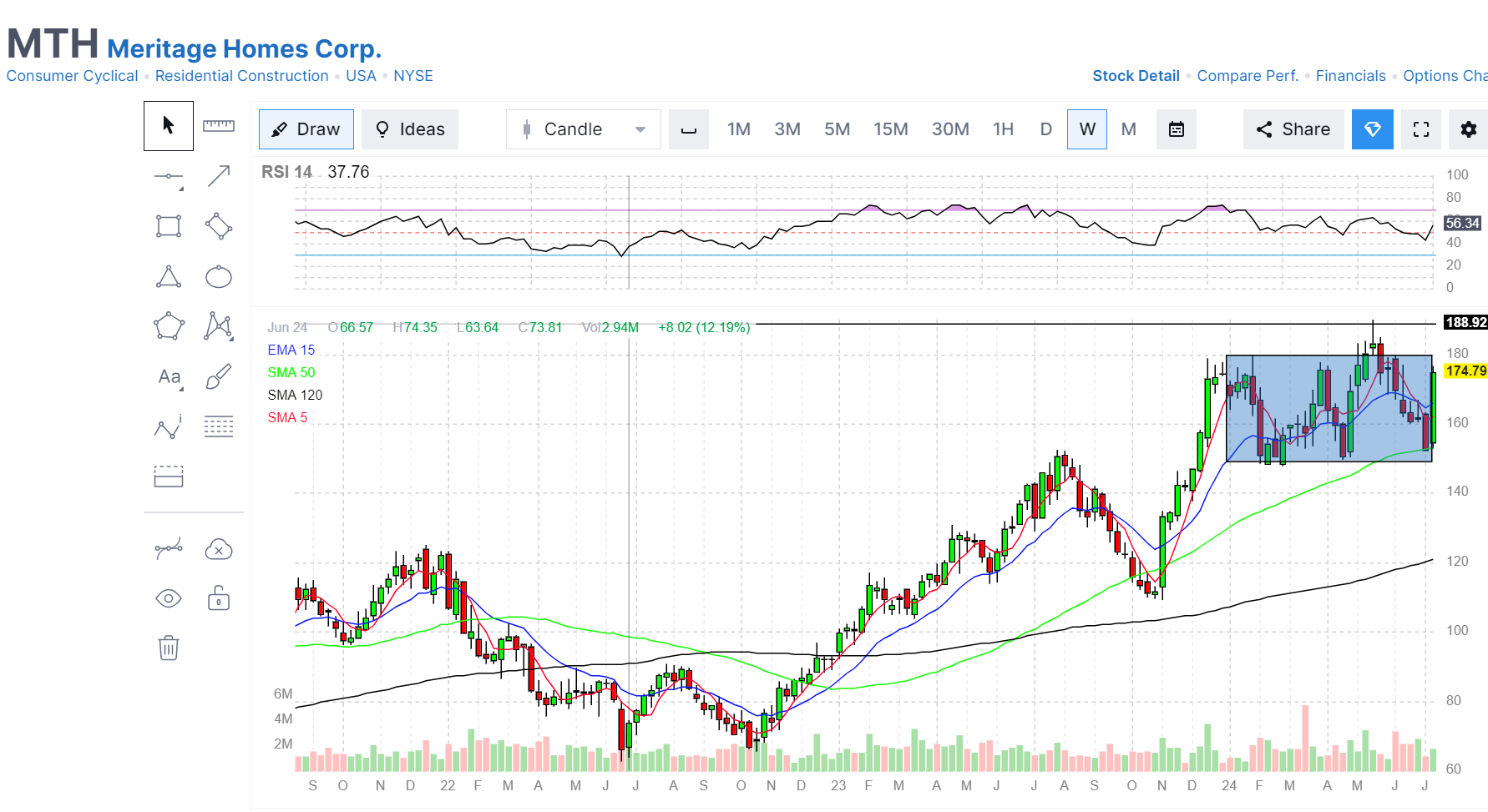The width and height of the screenshot is (1488, 812).
Task: Select the mouse pointer tool
Action: coord(169,126)
